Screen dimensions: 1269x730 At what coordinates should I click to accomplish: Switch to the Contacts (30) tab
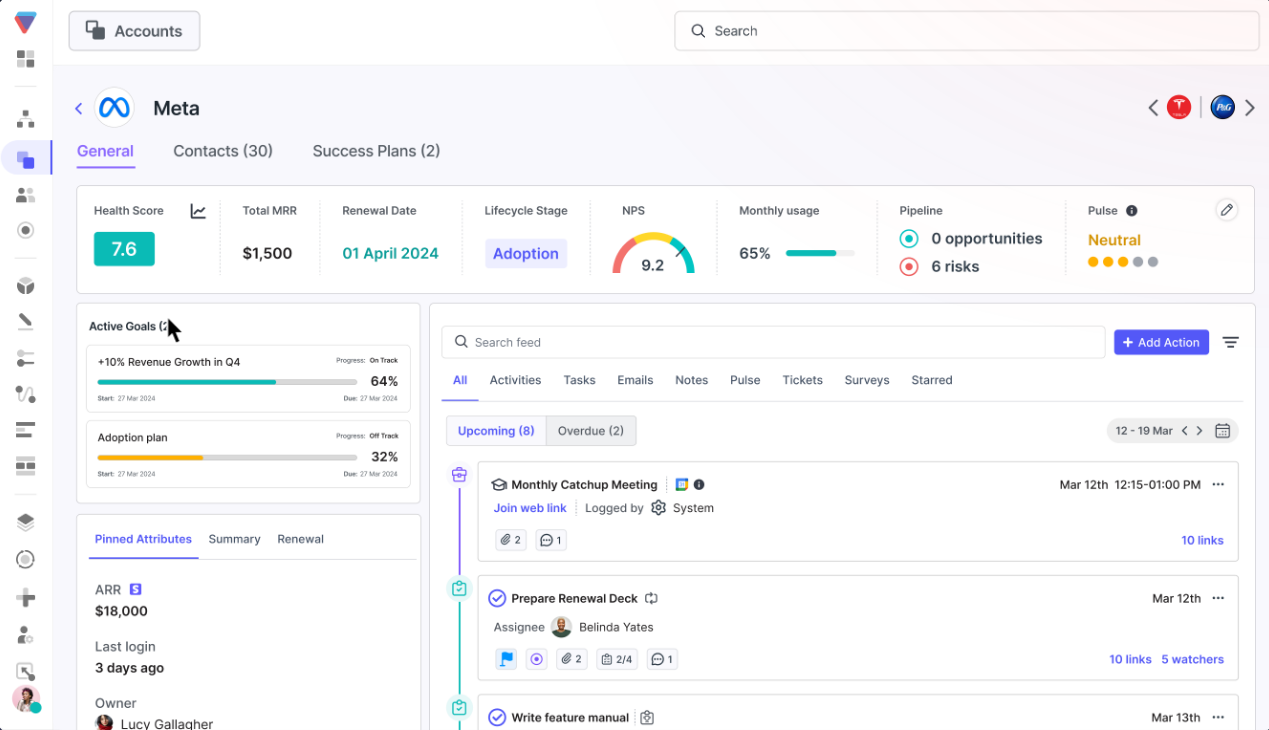223,151
